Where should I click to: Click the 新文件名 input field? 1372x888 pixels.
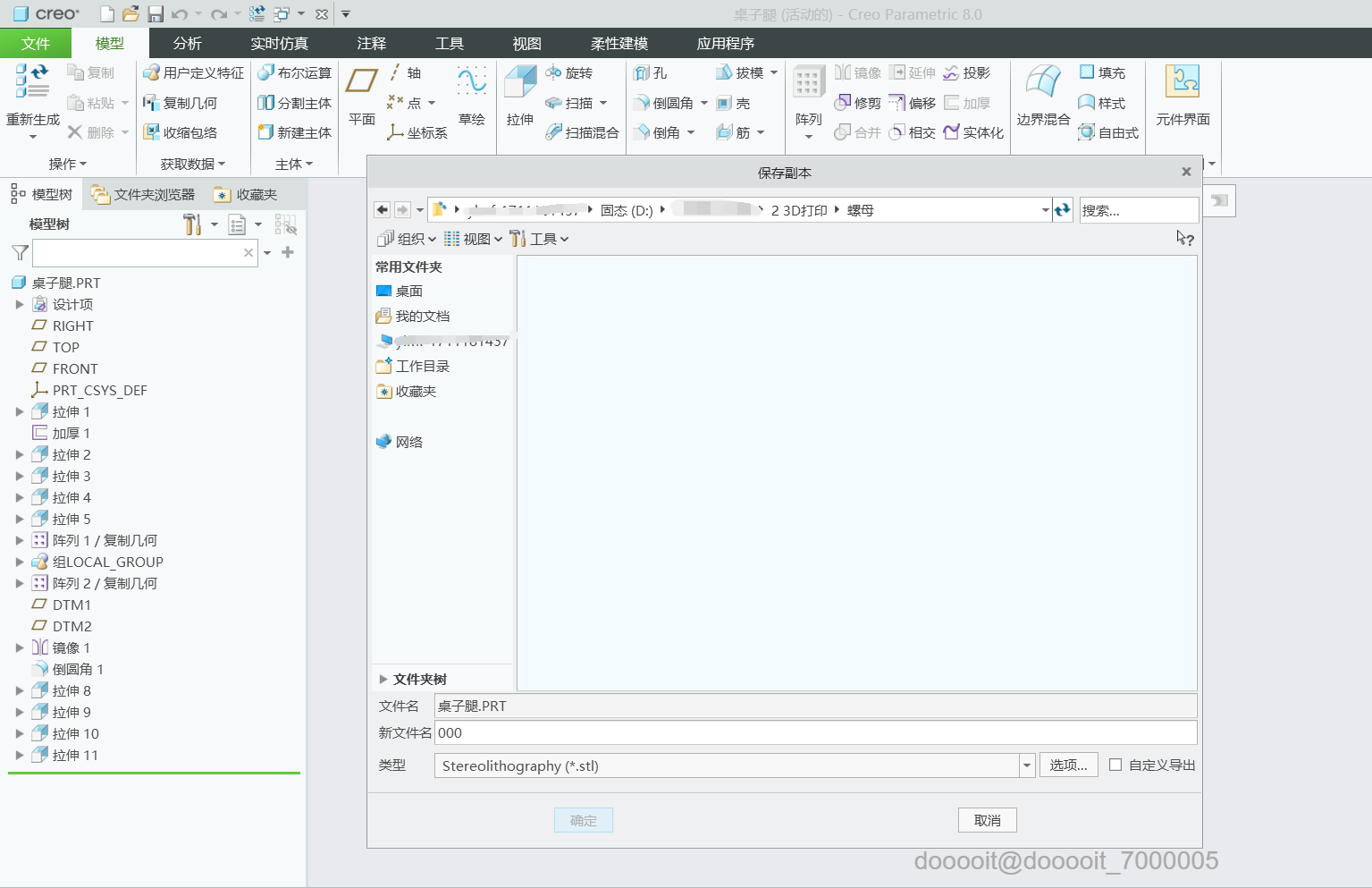pos(815,732)
